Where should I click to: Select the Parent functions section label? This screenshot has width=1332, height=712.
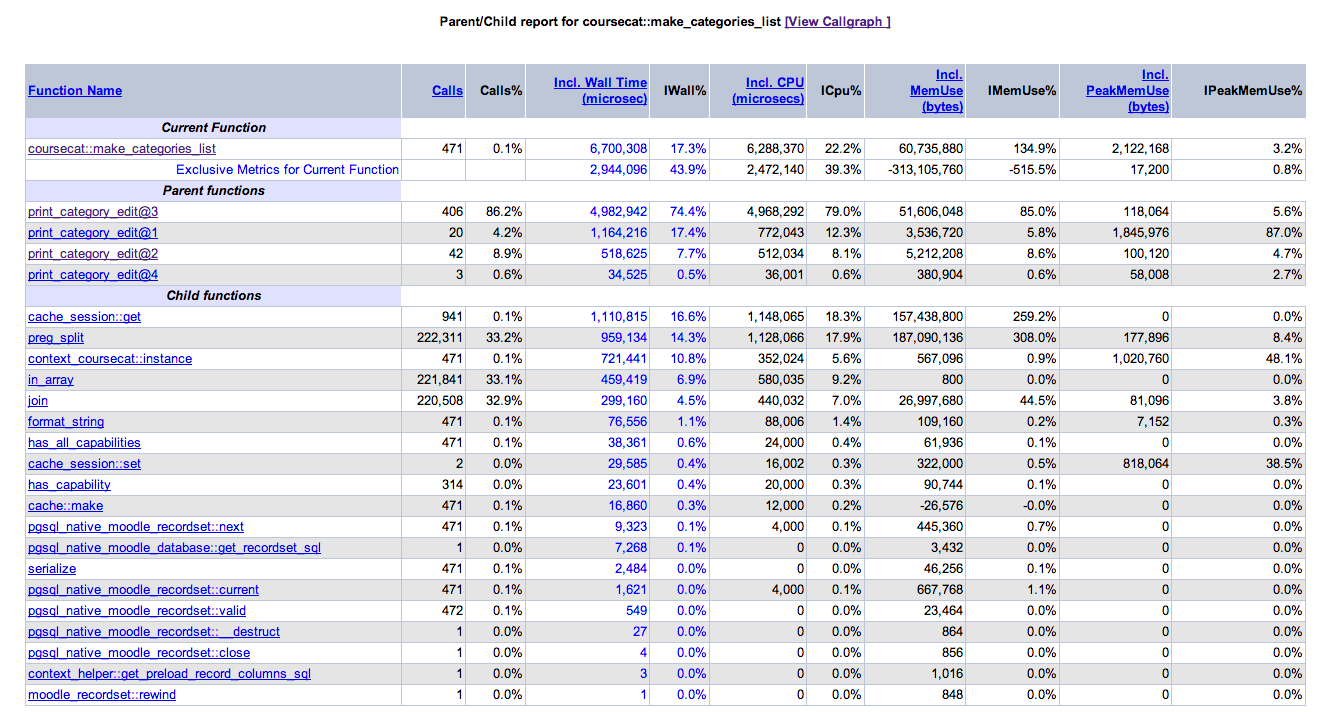(214, 190)
